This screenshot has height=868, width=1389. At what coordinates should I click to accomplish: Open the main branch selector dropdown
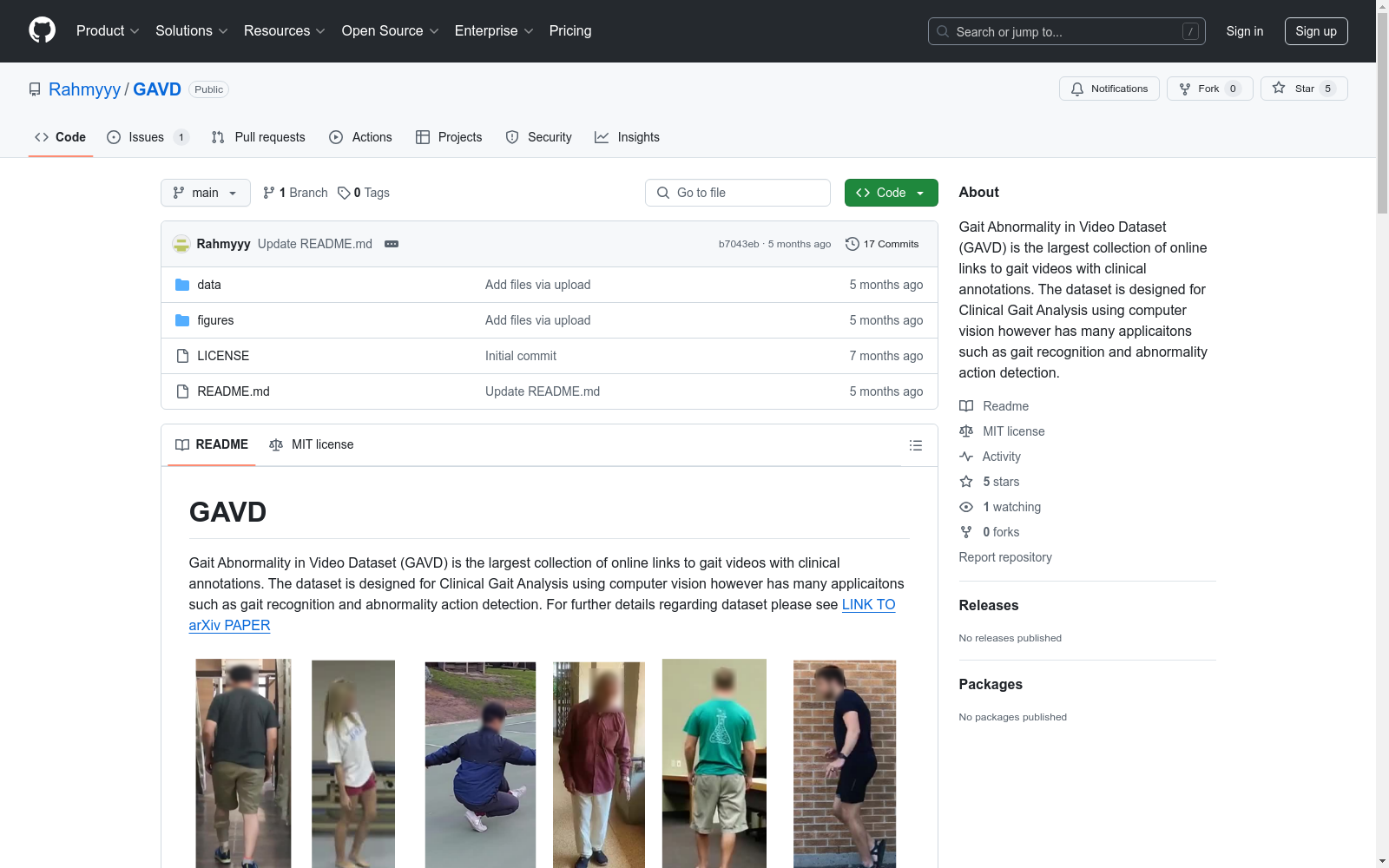point(206,193)
